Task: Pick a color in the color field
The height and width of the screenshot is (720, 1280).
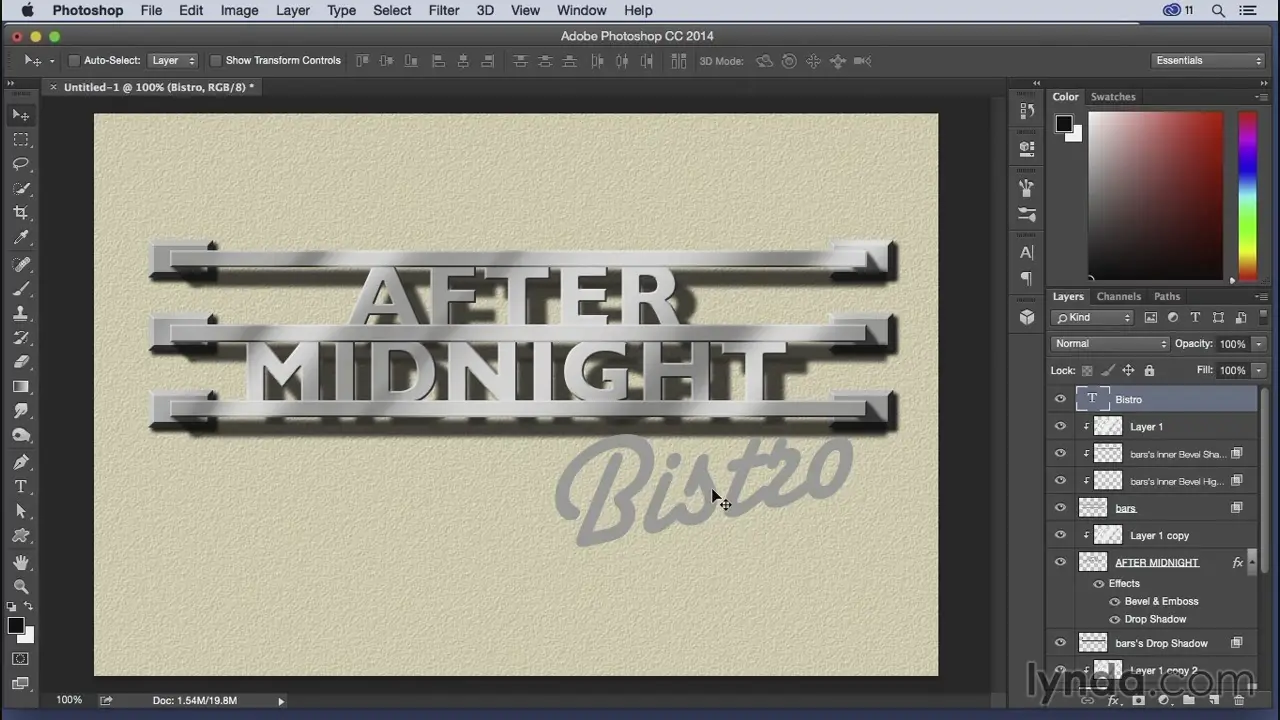Action: (x=1155, y=196)
